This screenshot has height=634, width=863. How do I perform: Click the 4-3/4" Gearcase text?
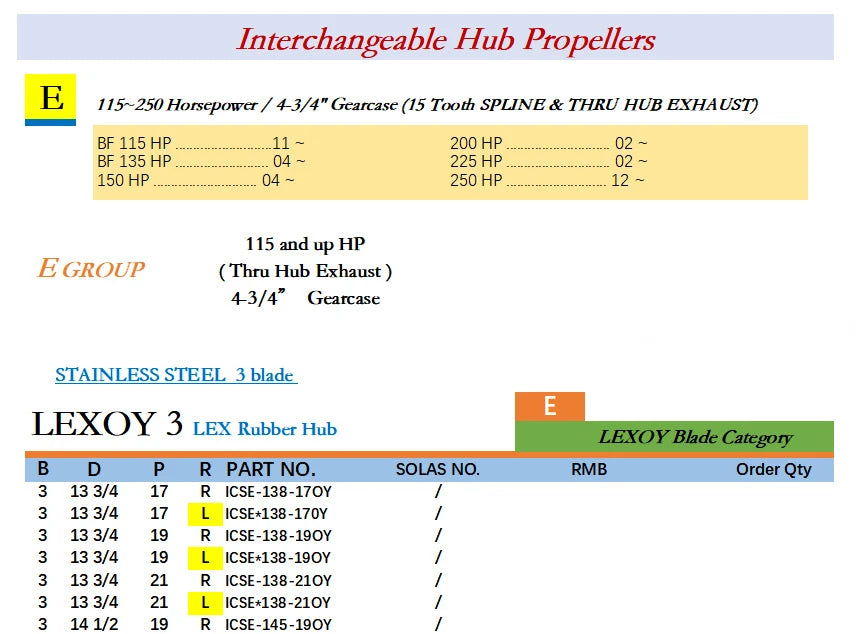305,298
